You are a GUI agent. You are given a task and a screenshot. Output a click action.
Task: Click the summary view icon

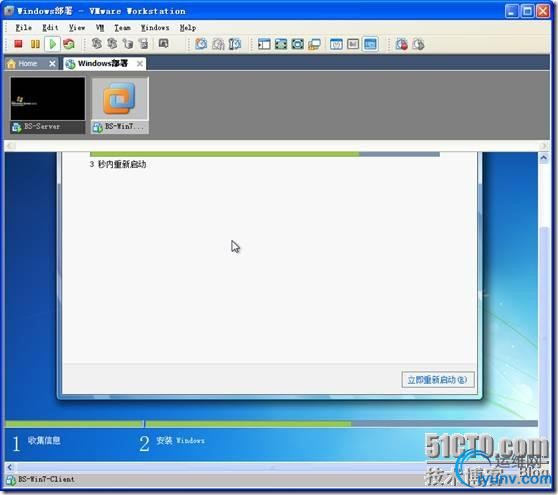[x=336, y=44]
